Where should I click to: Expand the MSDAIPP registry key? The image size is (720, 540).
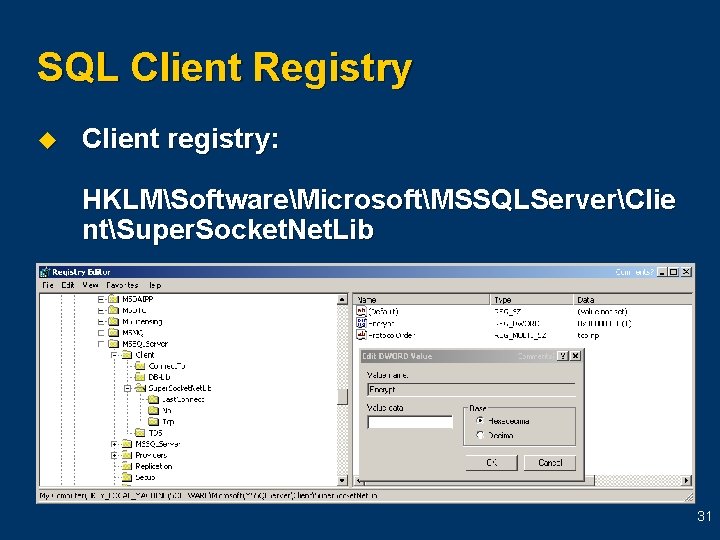pyautogui.click(x=101, y=299)
